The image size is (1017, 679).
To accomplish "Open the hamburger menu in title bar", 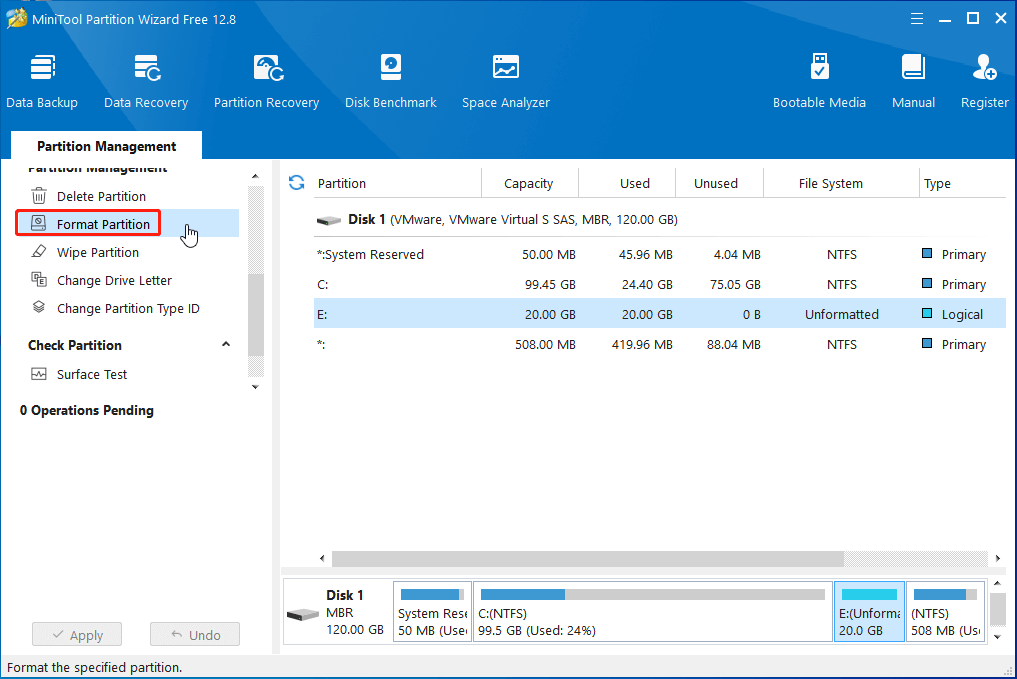I will (917, 19).
